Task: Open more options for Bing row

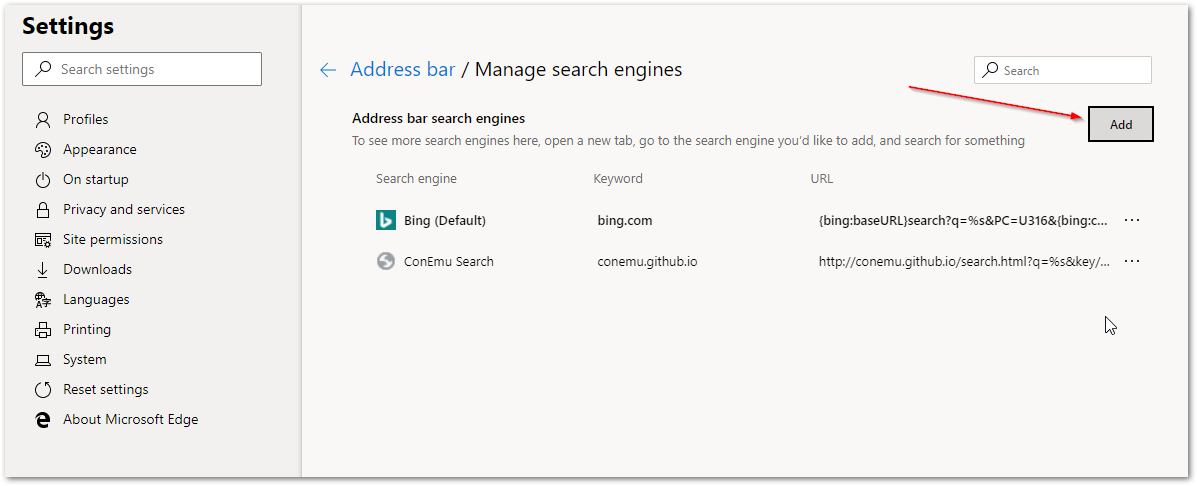Action: pos(1132,220)
